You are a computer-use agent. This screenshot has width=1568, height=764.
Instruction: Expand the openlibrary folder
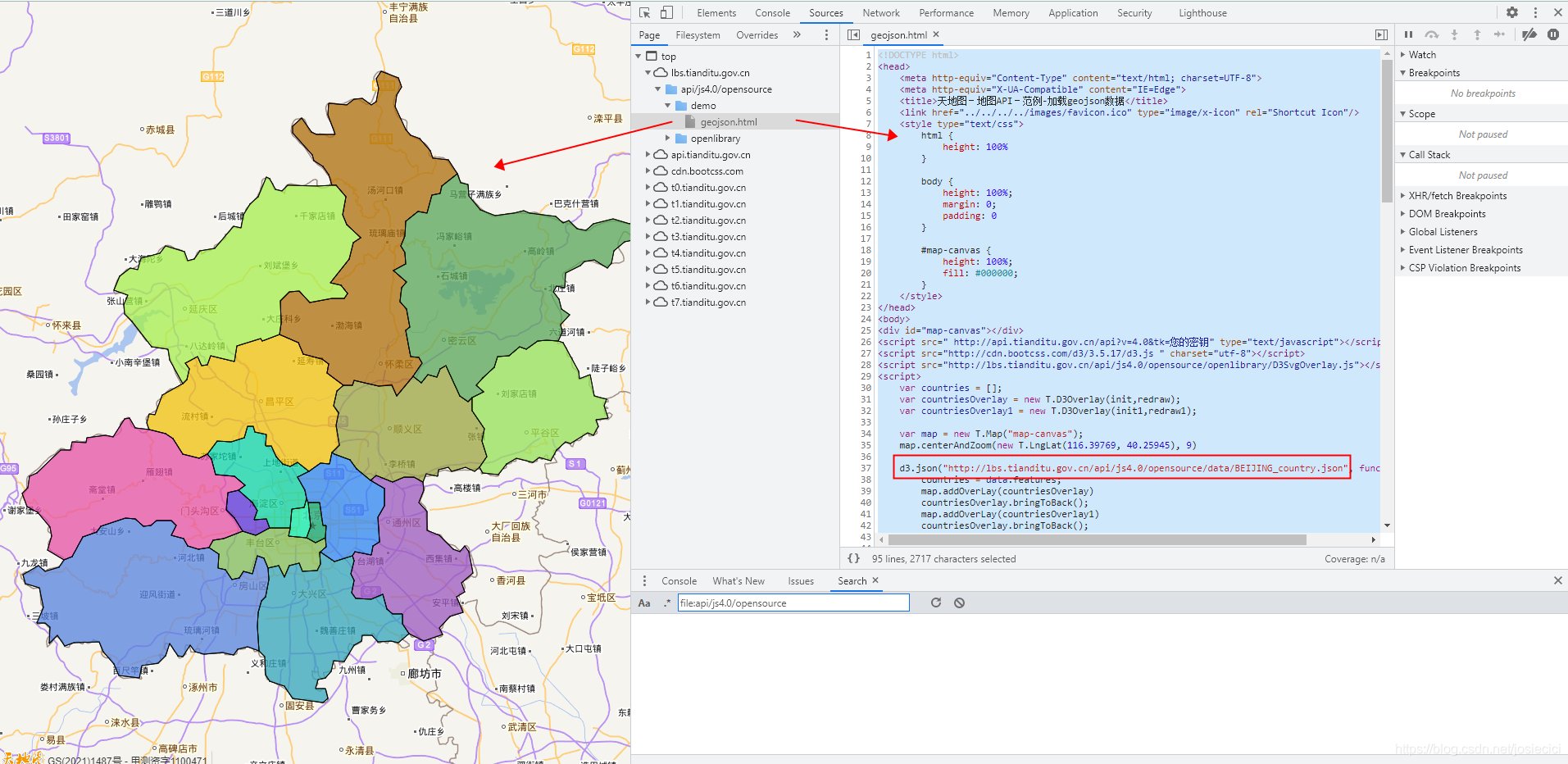click(x=668, y=139)
